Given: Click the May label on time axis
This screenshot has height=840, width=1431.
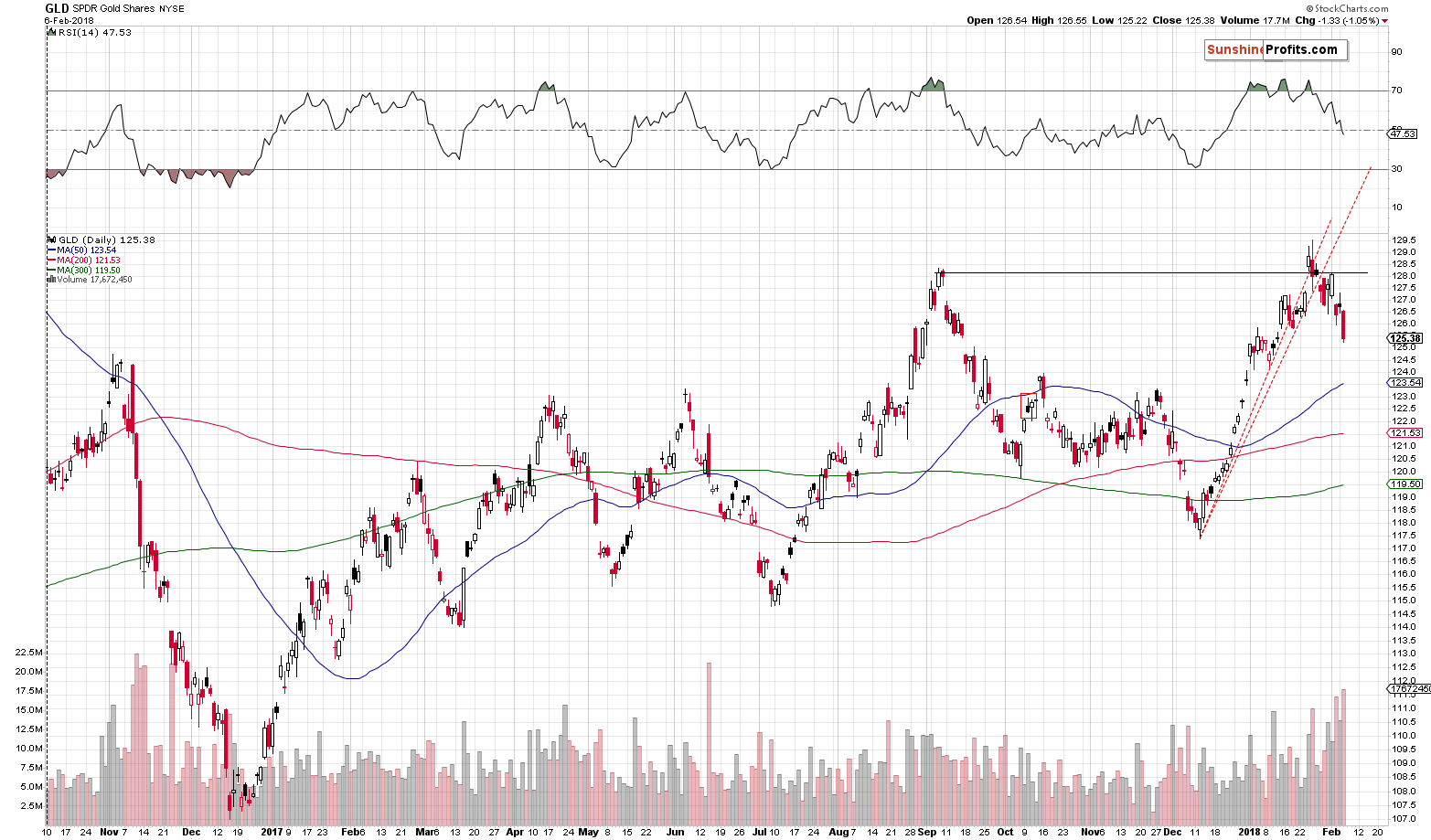Looking at the screenshot, I should 588,833.
